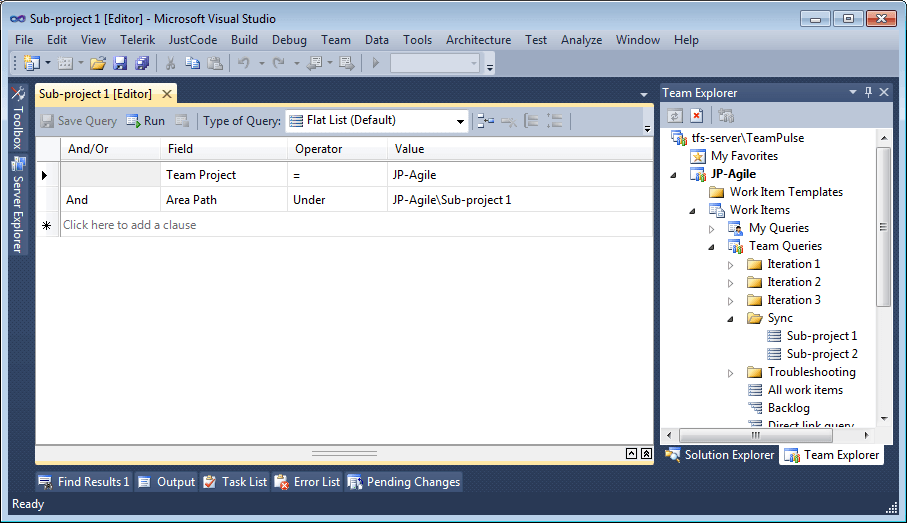Open the Work Item Templates folder
Image resolution: width=907 pixels, height=523 pixels.
click(786, 192)
